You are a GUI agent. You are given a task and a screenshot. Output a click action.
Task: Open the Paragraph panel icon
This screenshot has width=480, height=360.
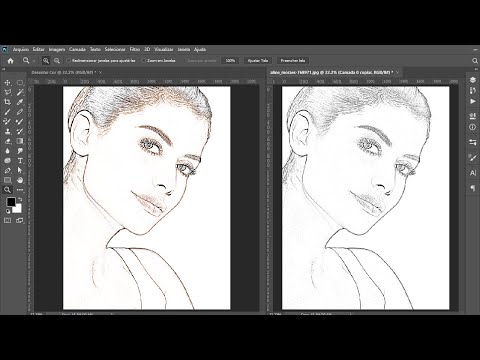[x=473, y=188]
